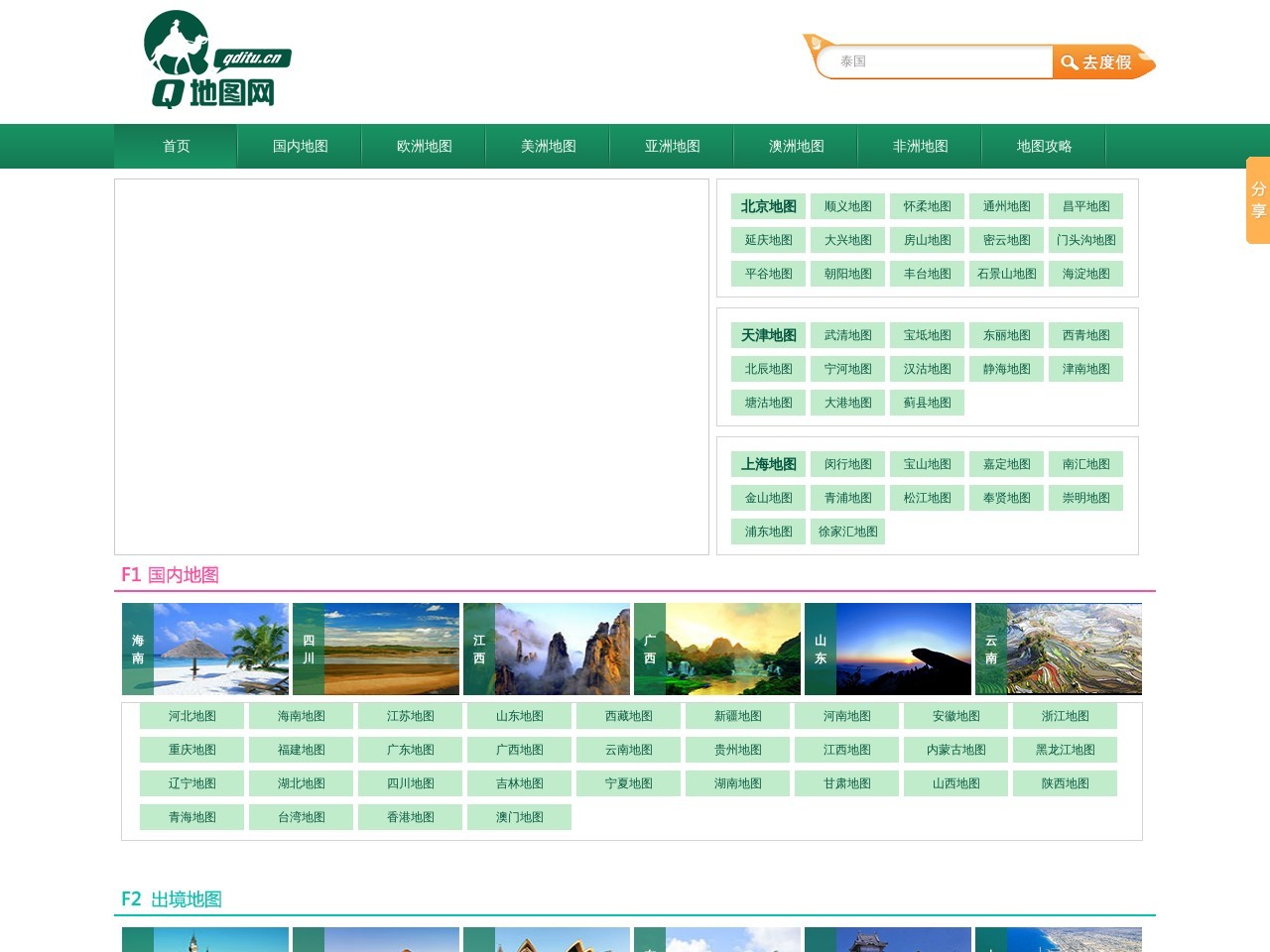This screenshot has width=1270, height=952.
Task: Click the 云南 terraces thumbnail
Action: (x=1059, y=649)
